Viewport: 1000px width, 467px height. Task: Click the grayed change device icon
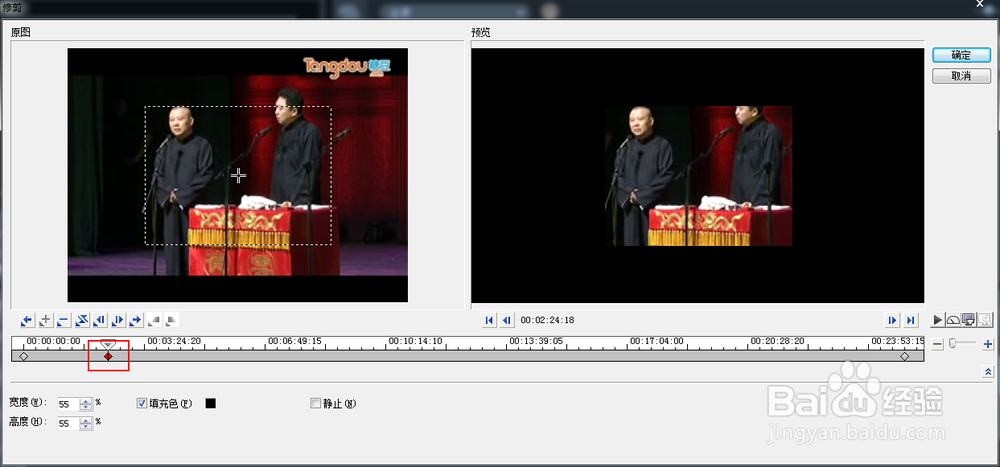click(x=985, y=320)
